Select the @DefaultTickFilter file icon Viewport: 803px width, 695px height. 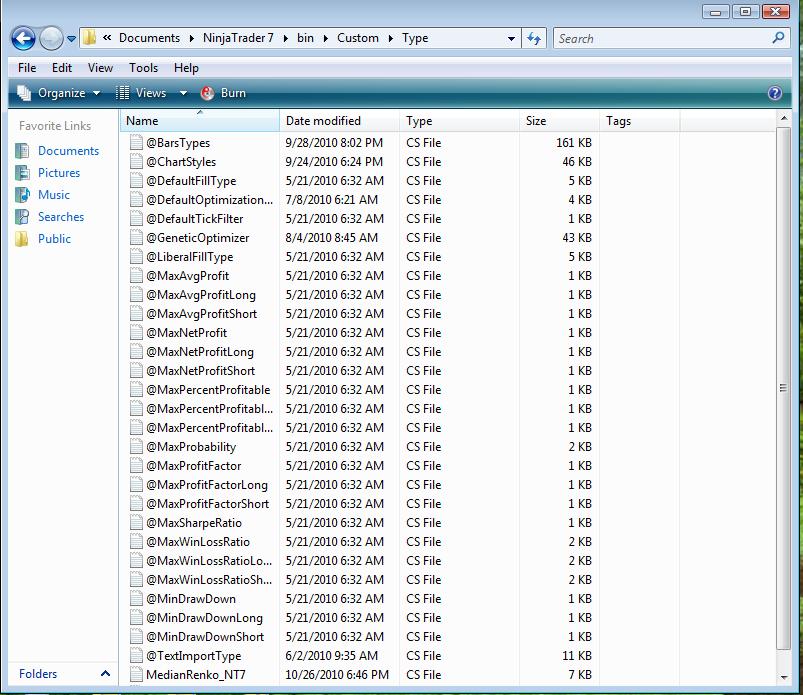tap(136, 219)
